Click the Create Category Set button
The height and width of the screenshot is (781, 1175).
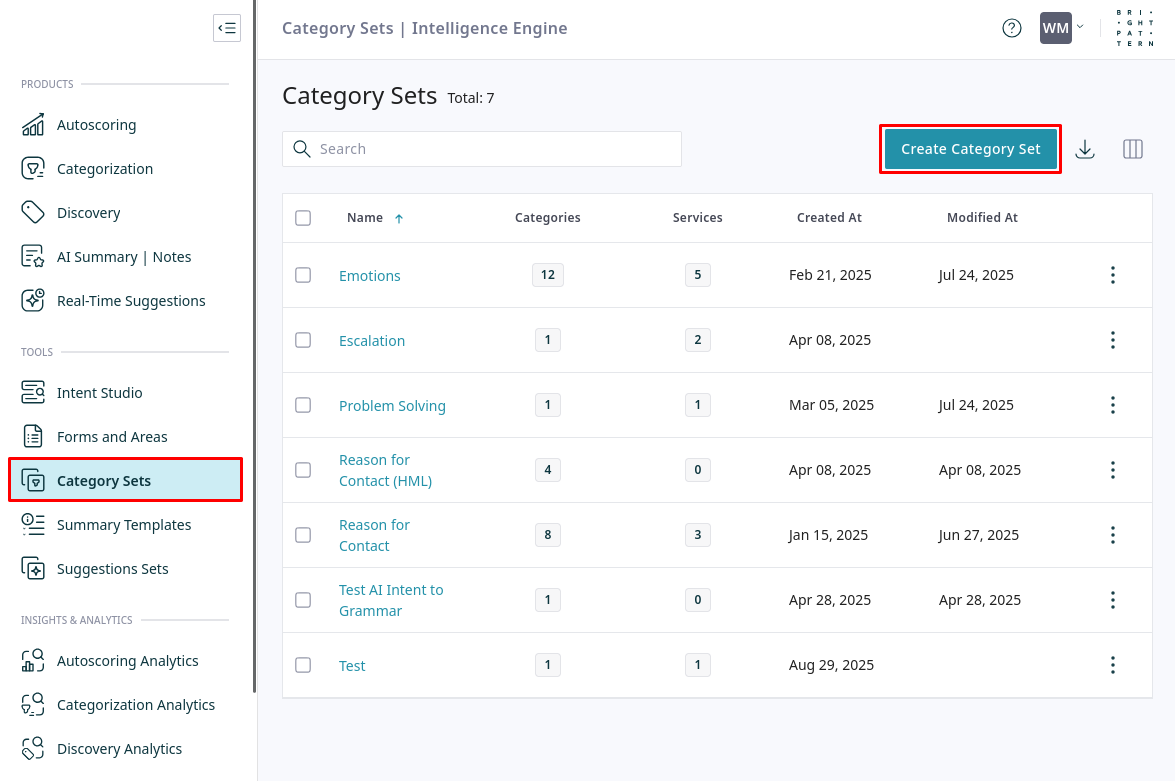click(x=970, y=149)
